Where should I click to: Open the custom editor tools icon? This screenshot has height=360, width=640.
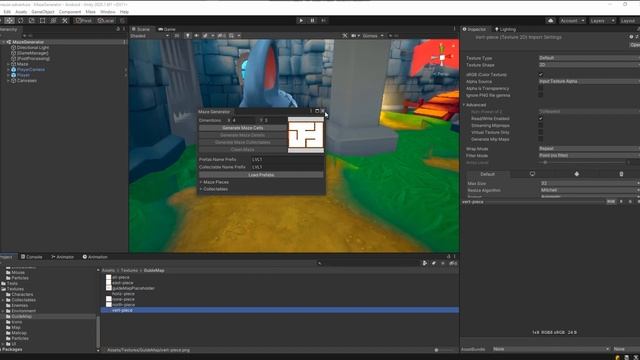click(64, 20)
